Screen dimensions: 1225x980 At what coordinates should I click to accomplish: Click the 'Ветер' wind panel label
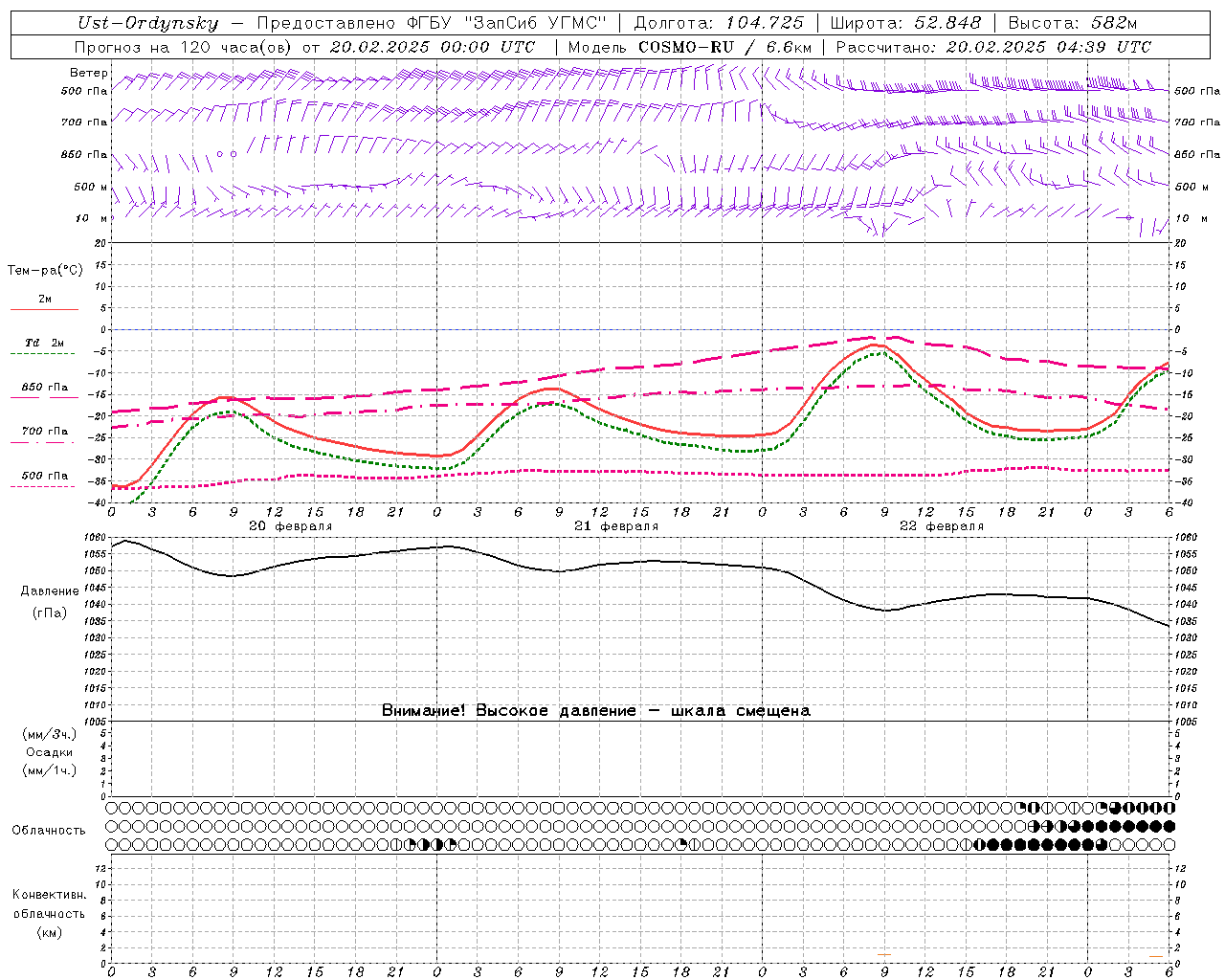point(89,73)
